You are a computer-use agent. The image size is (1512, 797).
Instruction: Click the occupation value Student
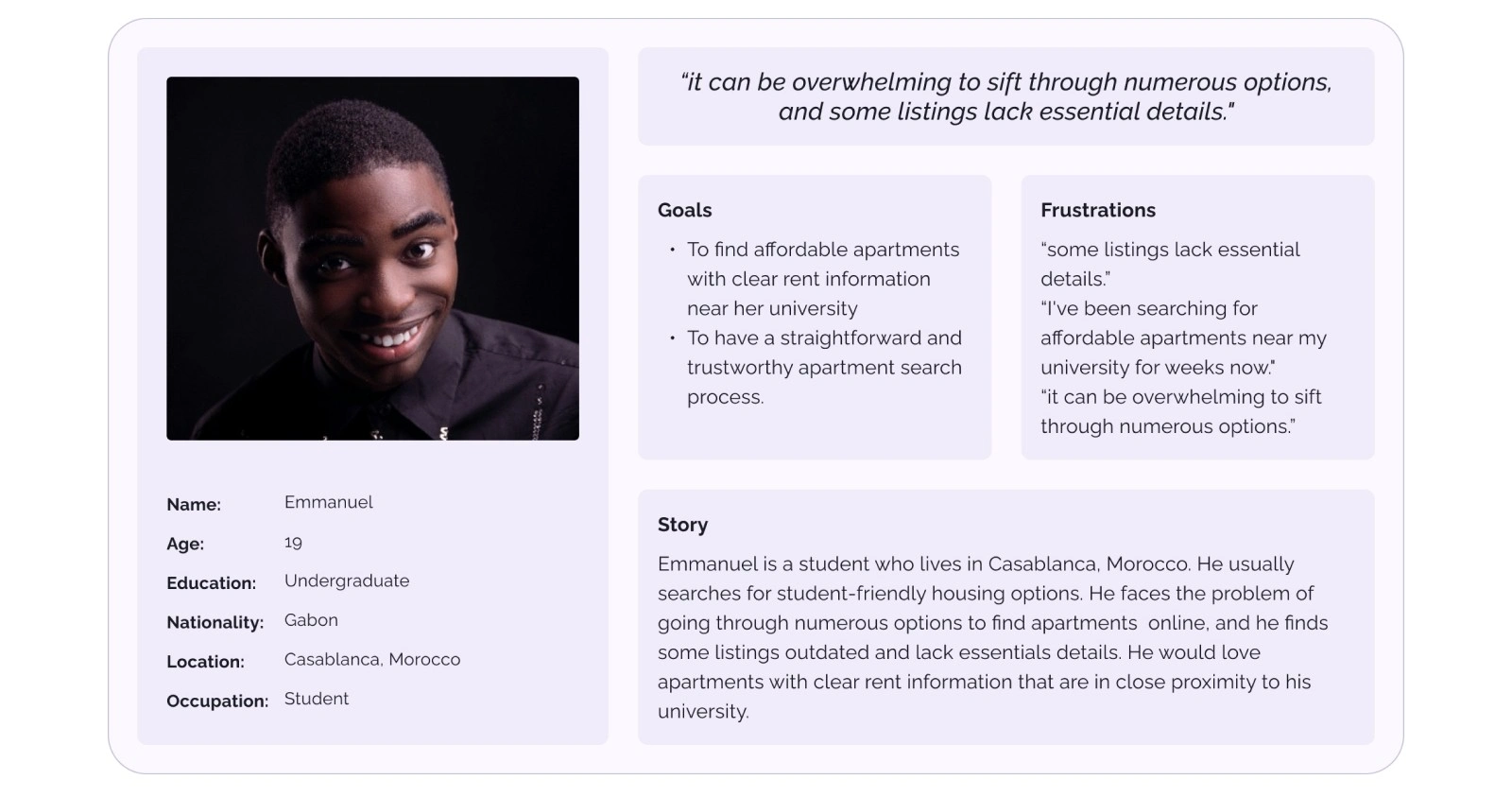click(317, 699)
